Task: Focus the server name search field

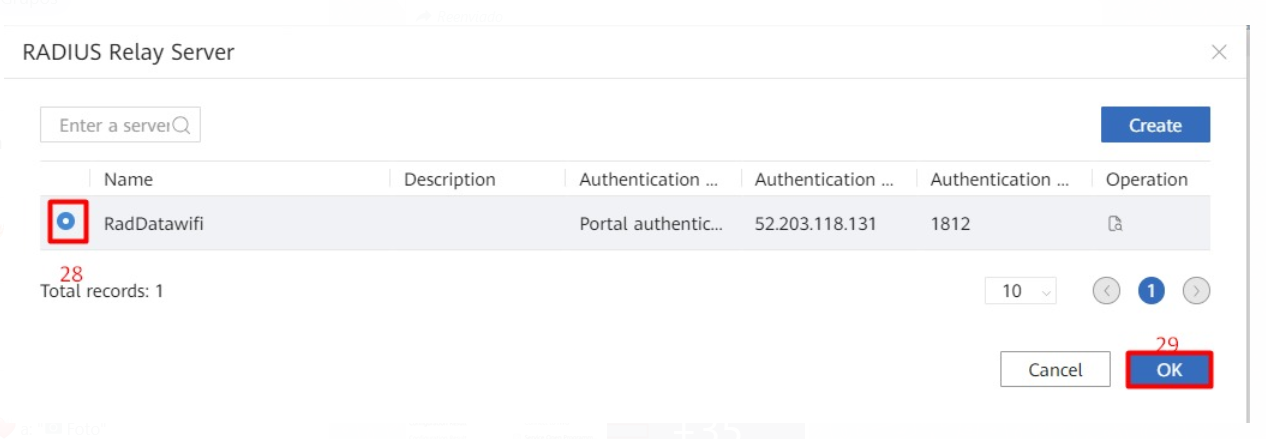Action: click(x=120, y=126)
